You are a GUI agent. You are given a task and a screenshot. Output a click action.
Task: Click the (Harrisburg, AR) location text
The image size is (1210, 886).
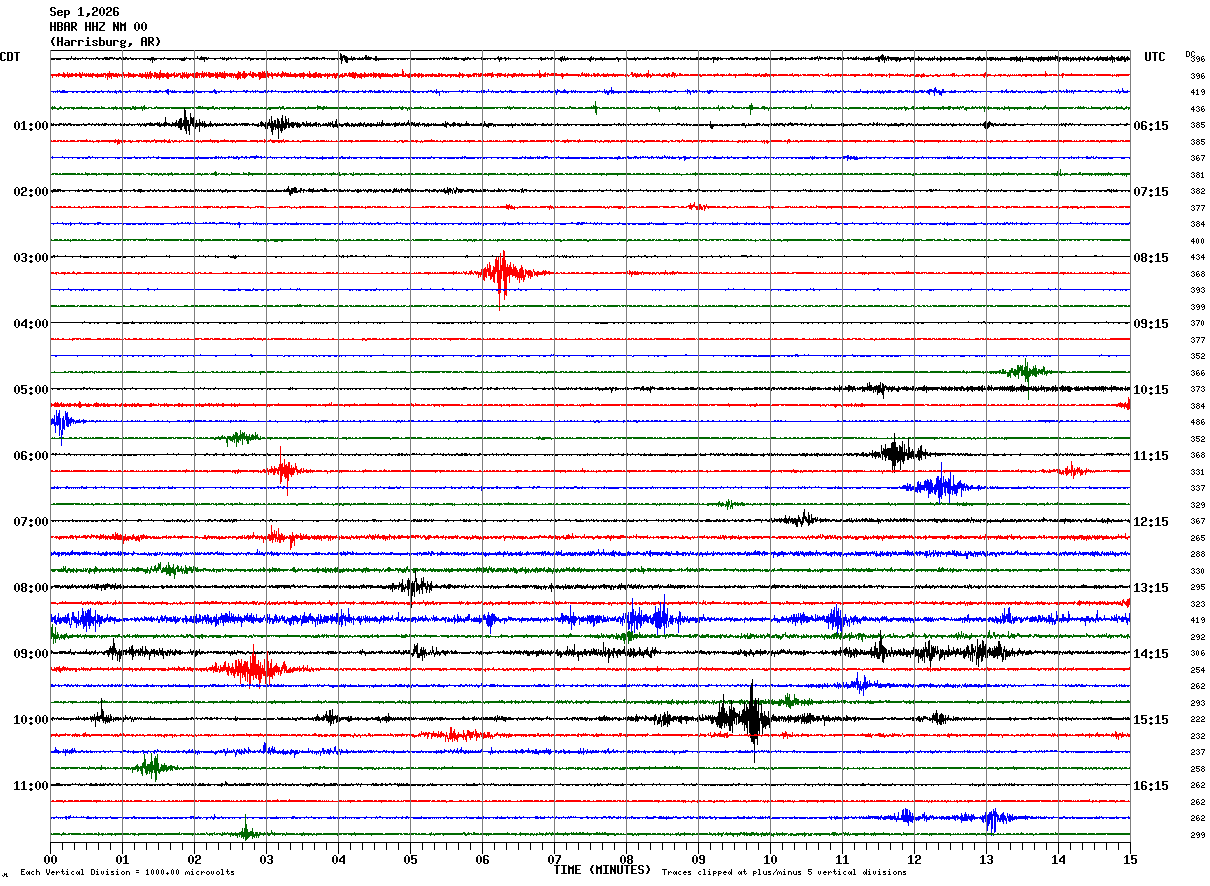105,42
